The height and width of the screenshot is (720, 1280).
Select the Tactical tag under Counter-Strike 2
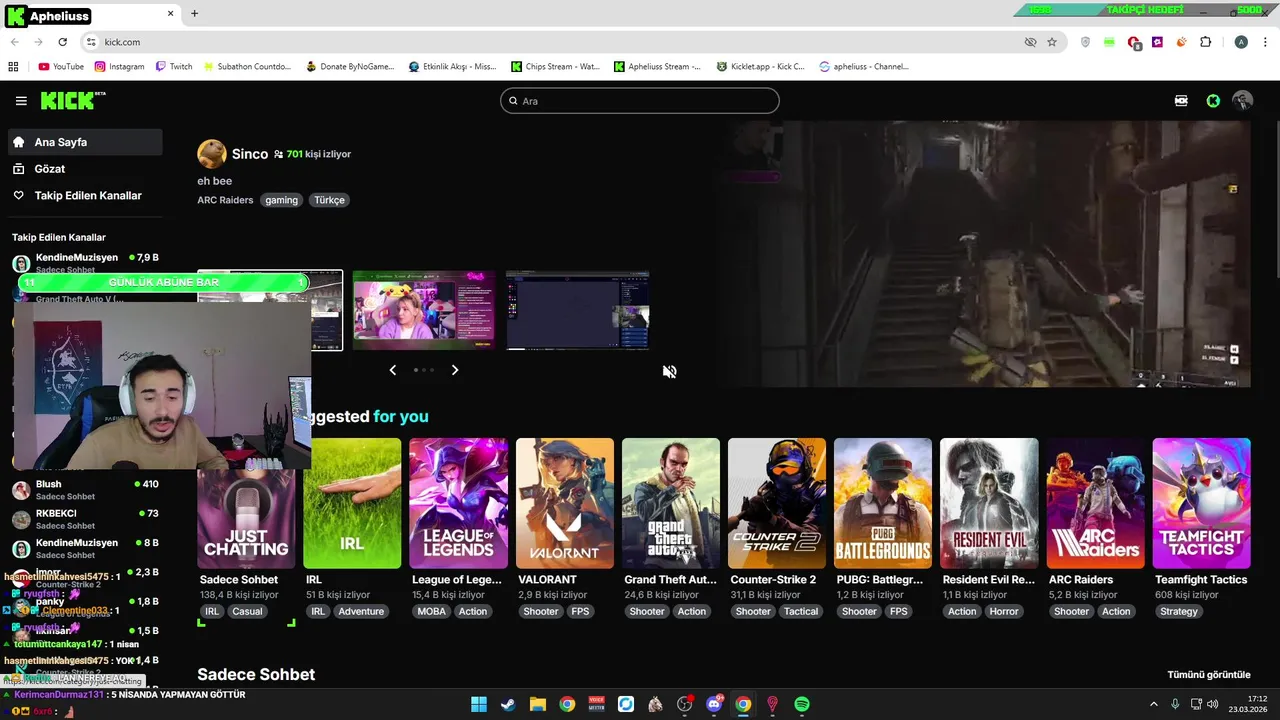801,612
